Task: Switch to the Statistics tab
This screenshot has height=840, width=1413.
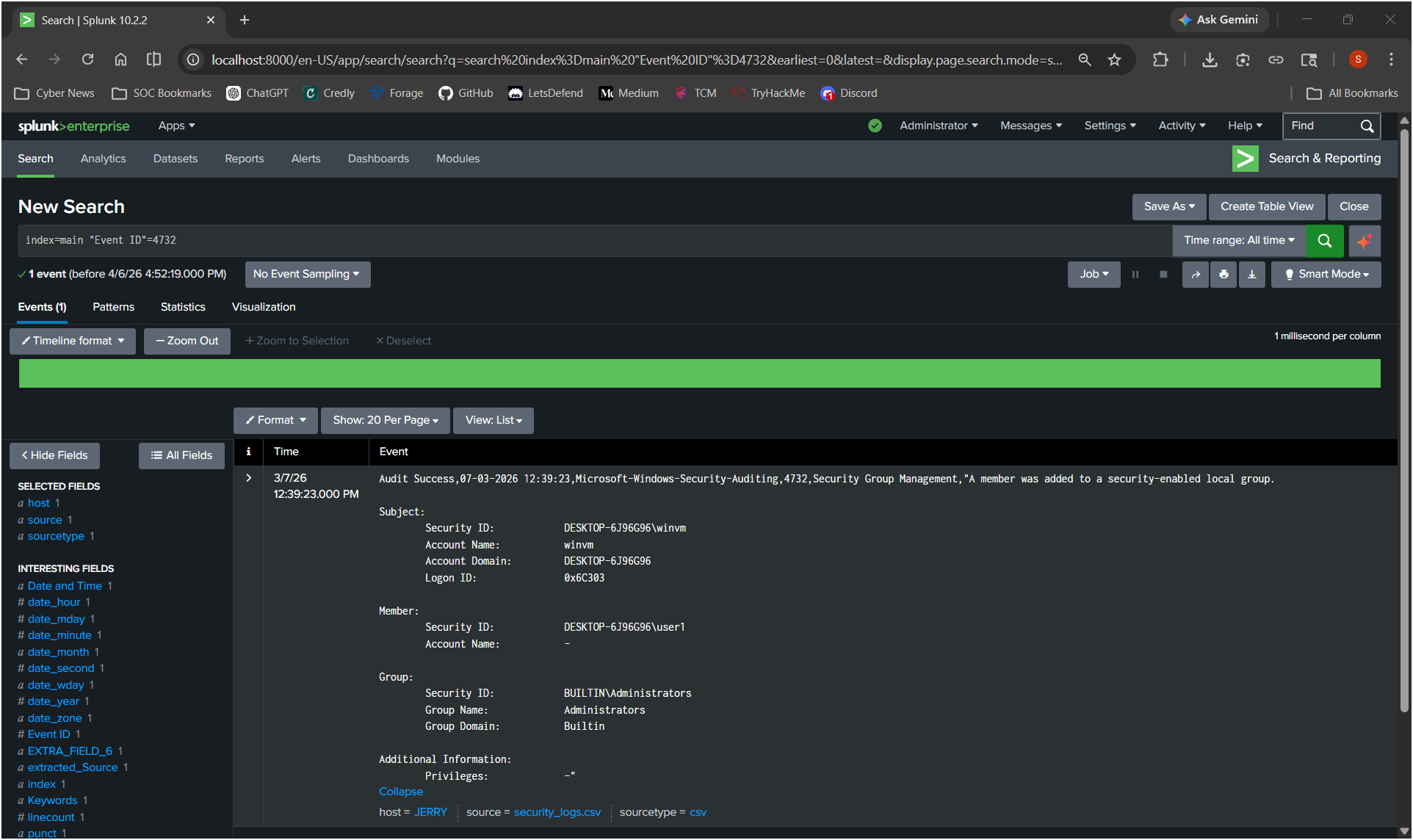Action: point(182,307)
